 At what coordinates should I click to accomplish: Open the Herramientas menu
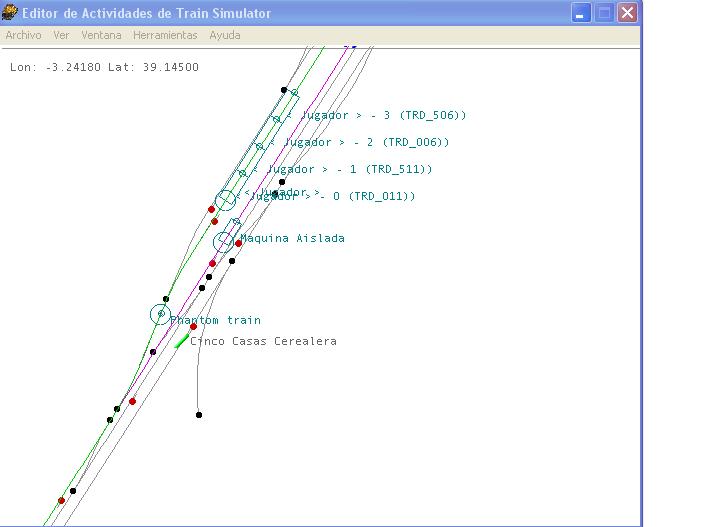[165, 35]
